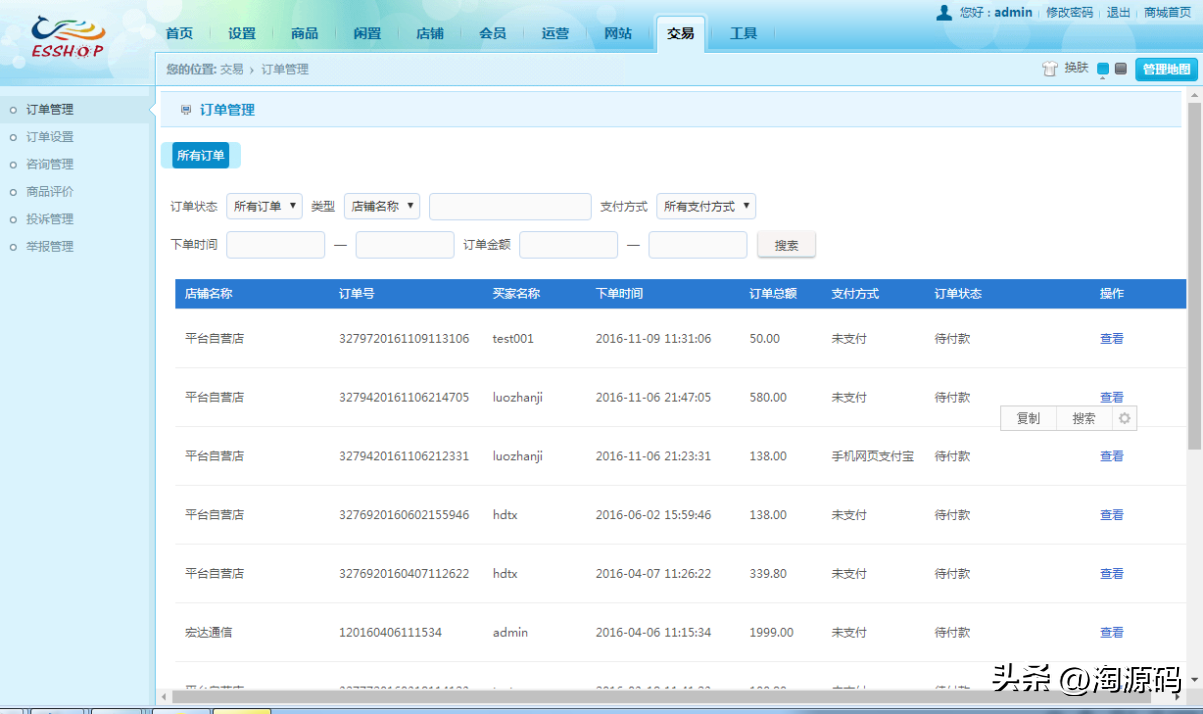Click the 查看 link for order 120160406111534

point(1111,632)
